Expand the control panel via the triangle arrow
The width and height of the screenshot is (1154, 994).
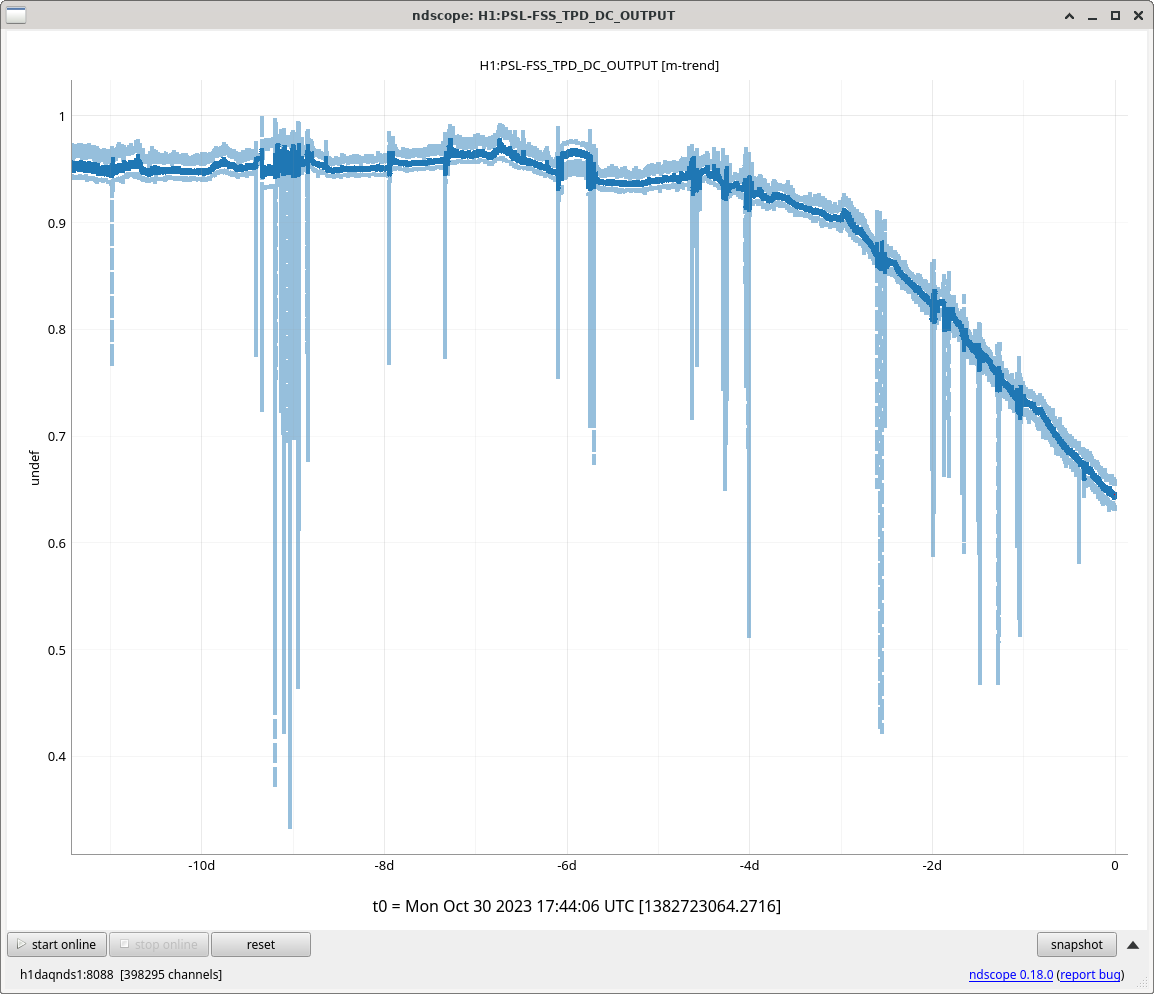[1133, 944]
